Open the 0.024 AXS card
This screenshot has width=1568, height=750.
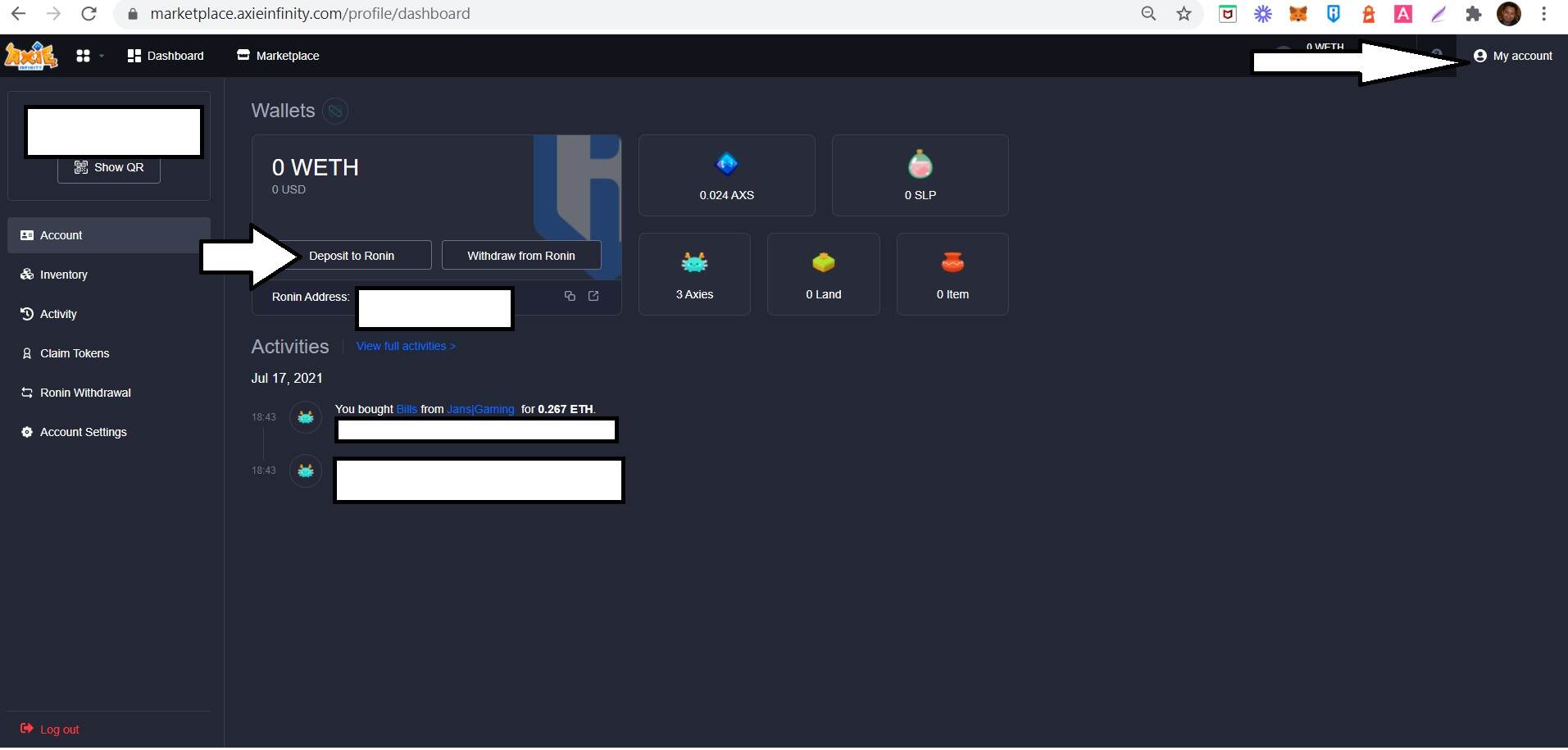click(x=727, y=175)
